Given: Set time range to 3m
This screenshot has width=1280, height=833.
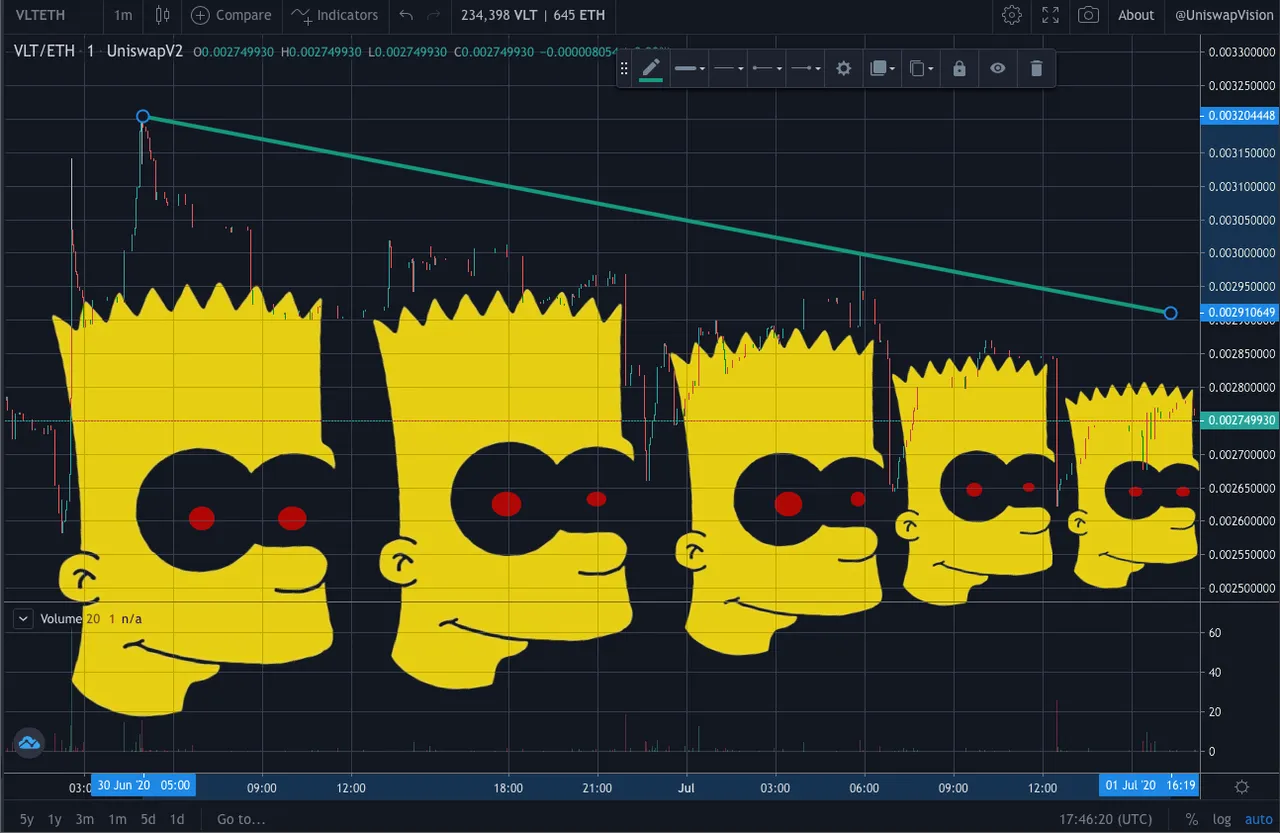Looking at the screenshot, I should tap(85, 819).
